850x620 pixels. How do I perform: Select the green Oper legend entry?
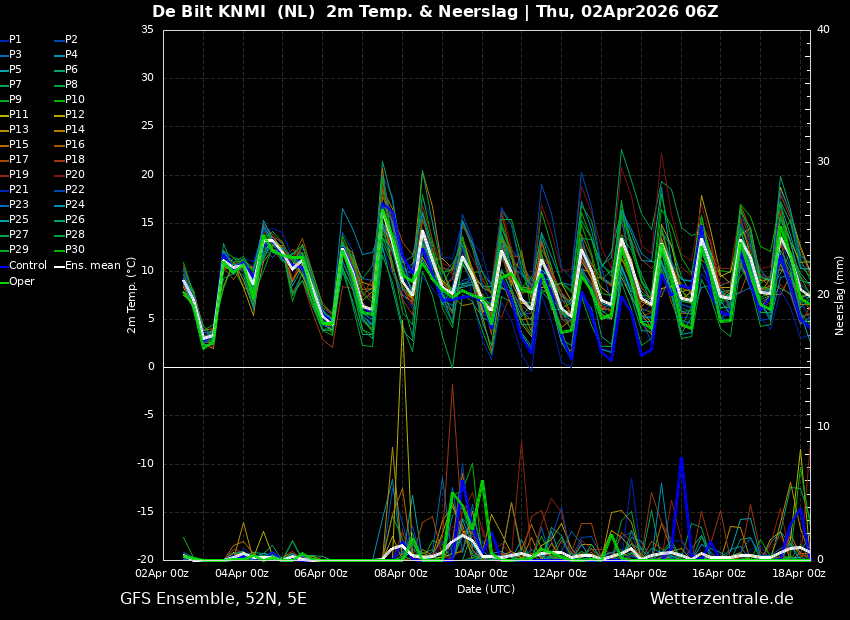(22, 282)
